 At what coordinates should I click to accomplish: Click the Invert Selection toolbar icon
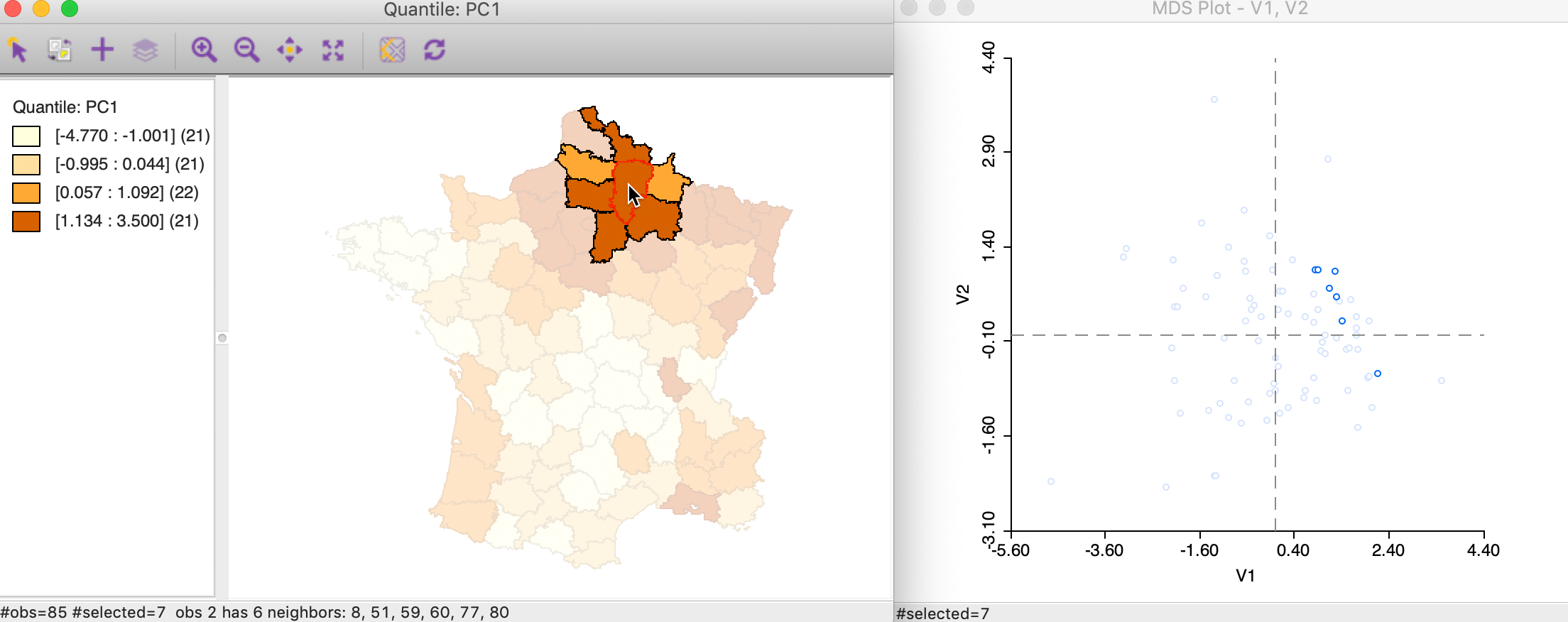(x=60, y=50)
